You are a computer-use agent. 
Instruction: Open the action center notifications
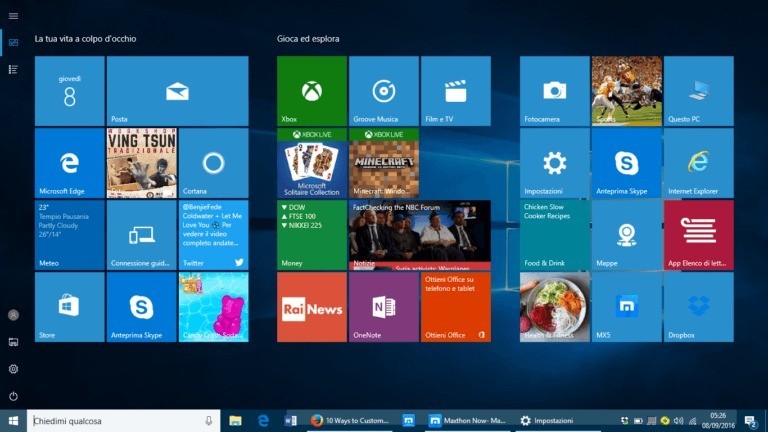[x=751, y=421]
